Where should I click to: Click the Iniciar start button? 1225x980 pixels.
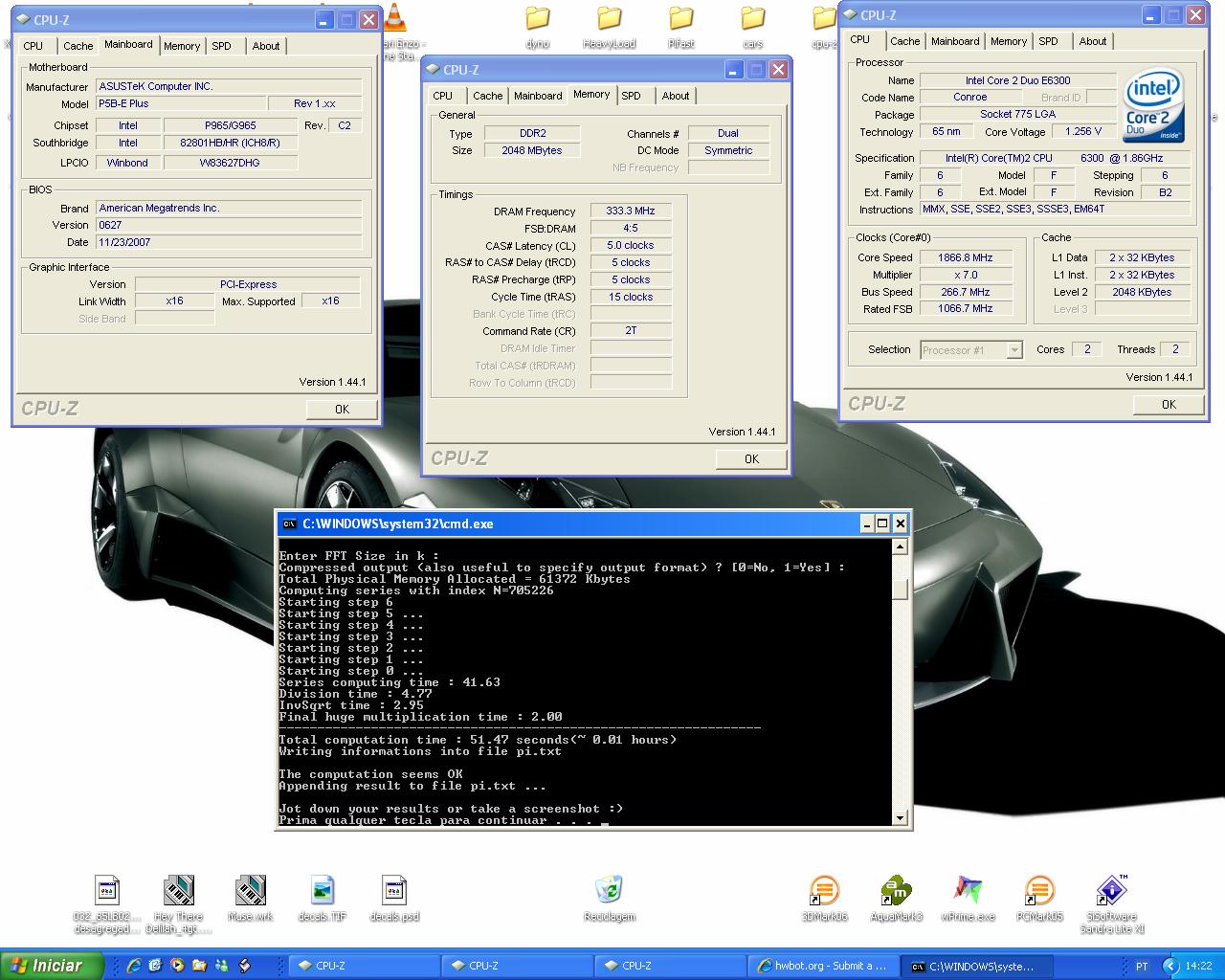point(53,966)
